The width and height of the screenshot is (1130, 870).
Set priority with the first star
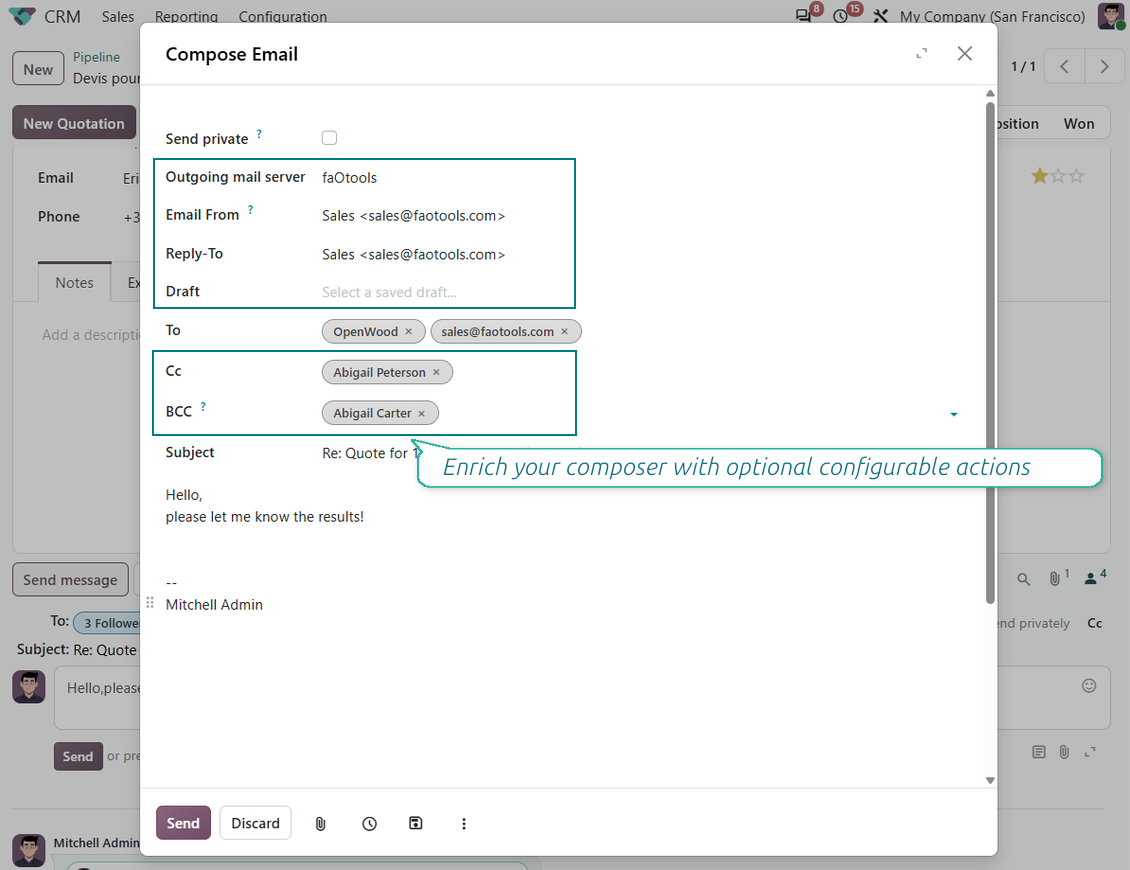pyautogui.click(x=1039, y=176)
